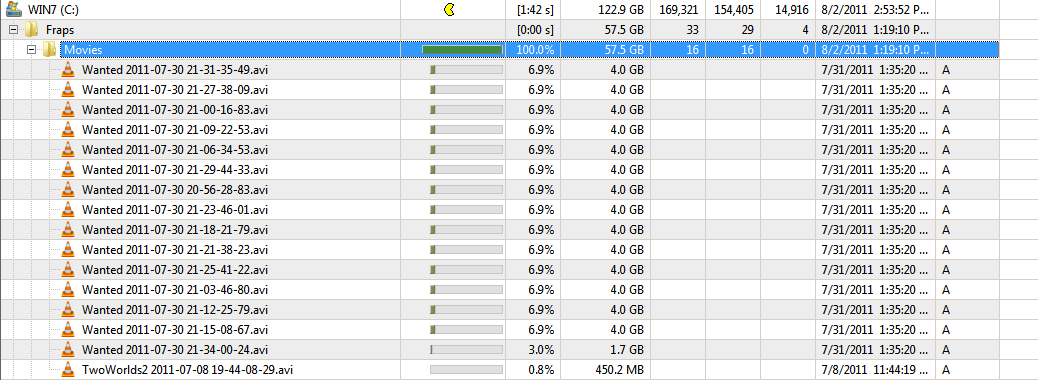Click VLC icon of TwoWorlds2 avi file
Screen dimensions: 1038x380
tap(68, 369)
